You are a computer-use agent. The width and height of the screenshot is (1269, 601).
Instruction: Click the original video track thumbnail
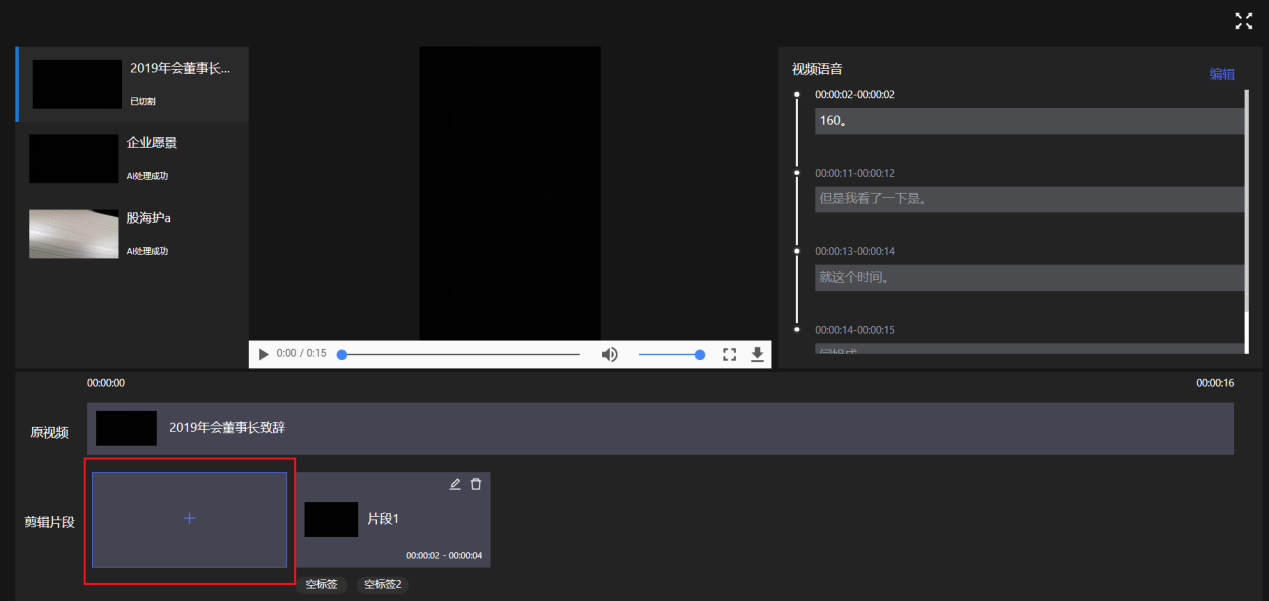tap(126, 428)
